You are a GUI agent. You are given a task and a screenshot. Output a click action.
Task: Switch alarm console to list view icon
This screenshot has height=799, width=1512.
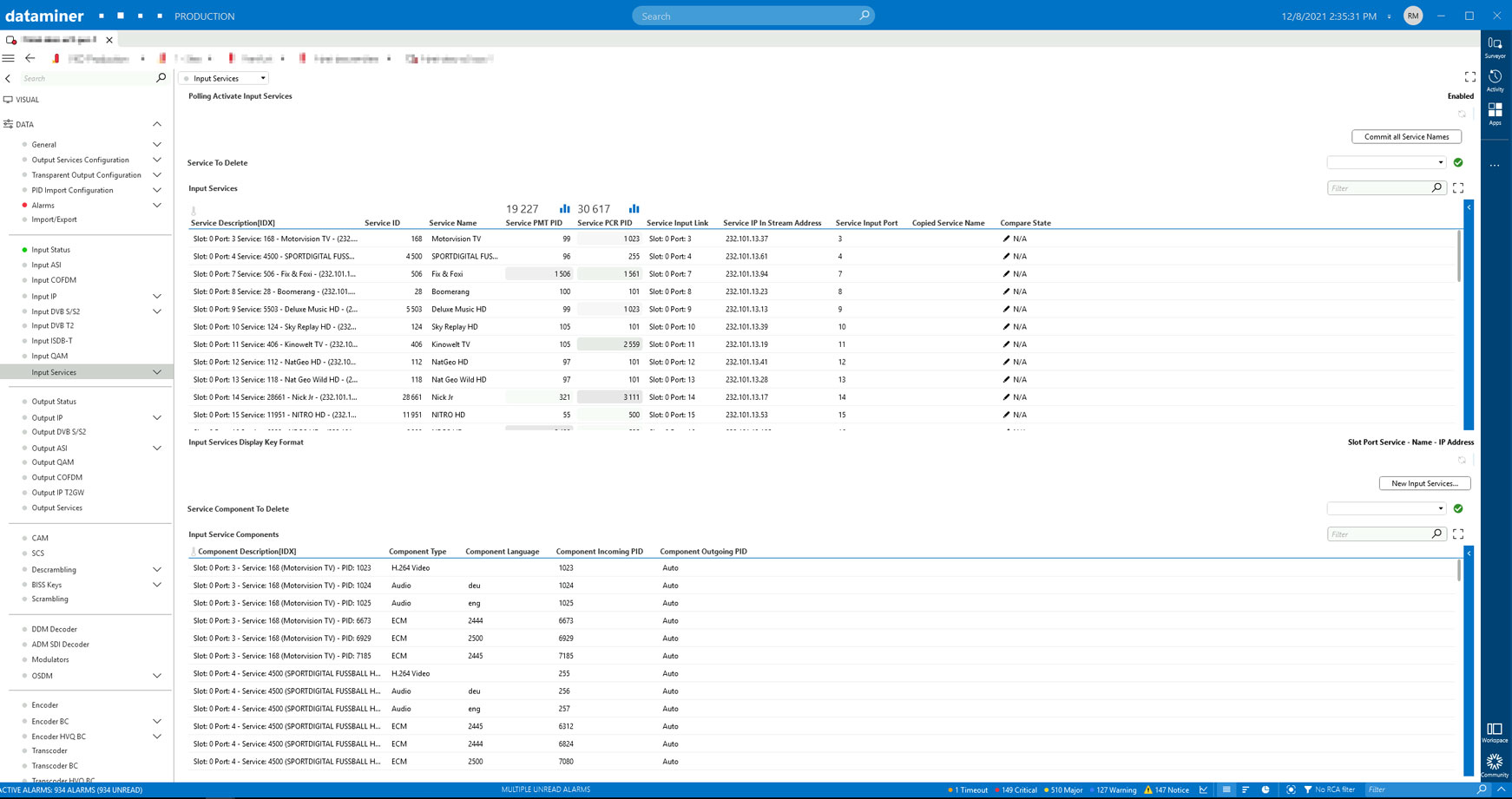point(1226,789)
